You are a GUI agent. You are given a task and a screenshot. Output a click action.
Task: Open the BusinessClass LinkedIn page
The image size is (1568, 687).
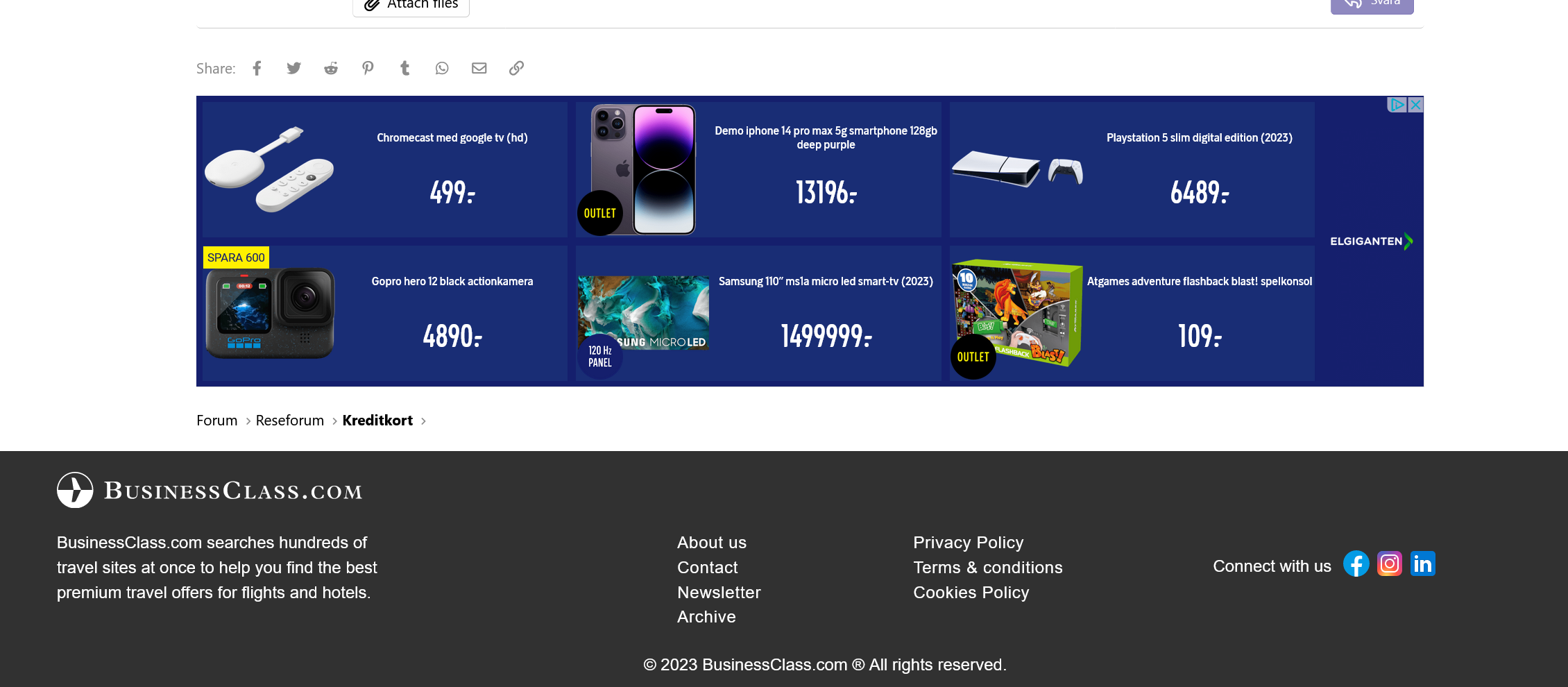1422,563
